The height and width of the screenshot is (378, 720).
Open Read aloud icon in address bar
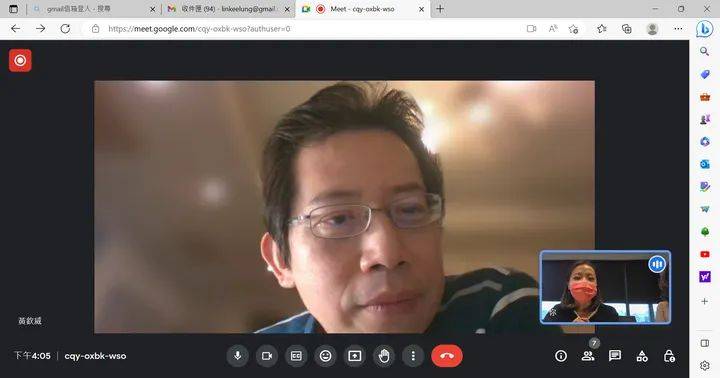[553, 28]
